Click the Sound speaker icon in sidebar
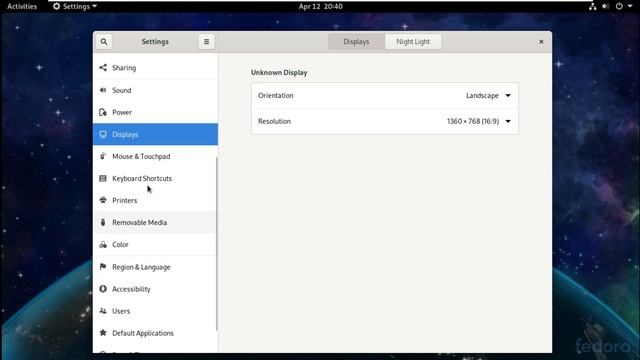Image resolution: width=640 pixels, height=360 pixels. (x=103, y=90)
